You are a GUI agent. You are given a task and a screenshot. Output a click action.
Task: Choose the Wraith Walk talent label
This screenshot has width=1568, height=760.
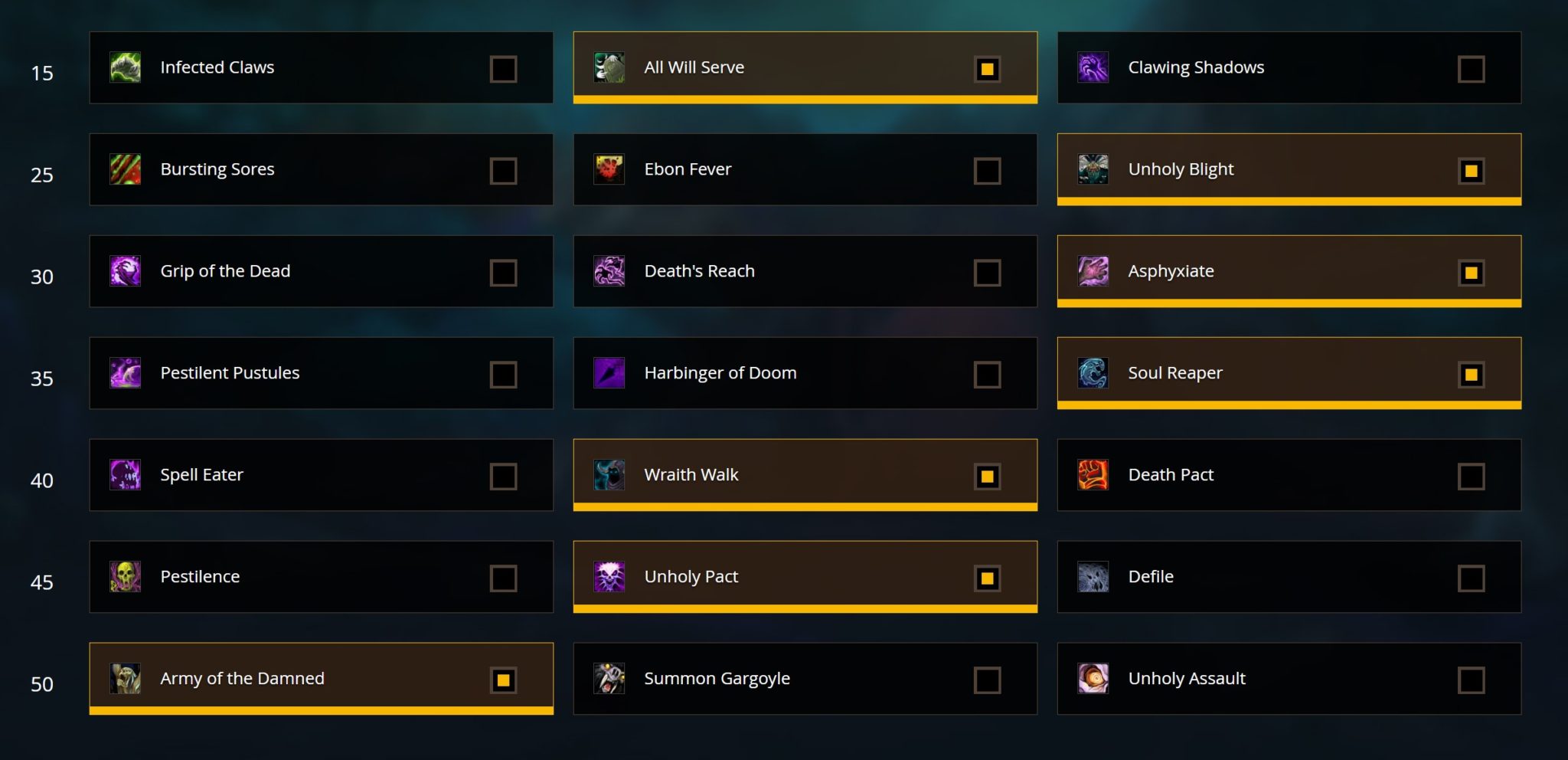pos(691,475)
